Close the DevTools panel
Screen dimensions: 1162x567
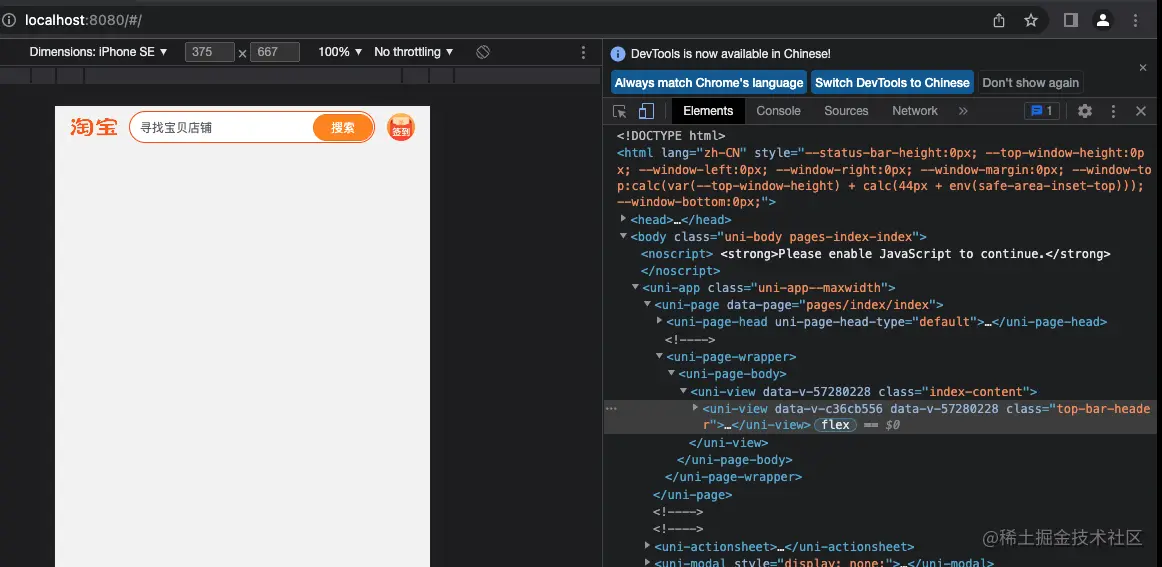click(x=1141, y=111)
